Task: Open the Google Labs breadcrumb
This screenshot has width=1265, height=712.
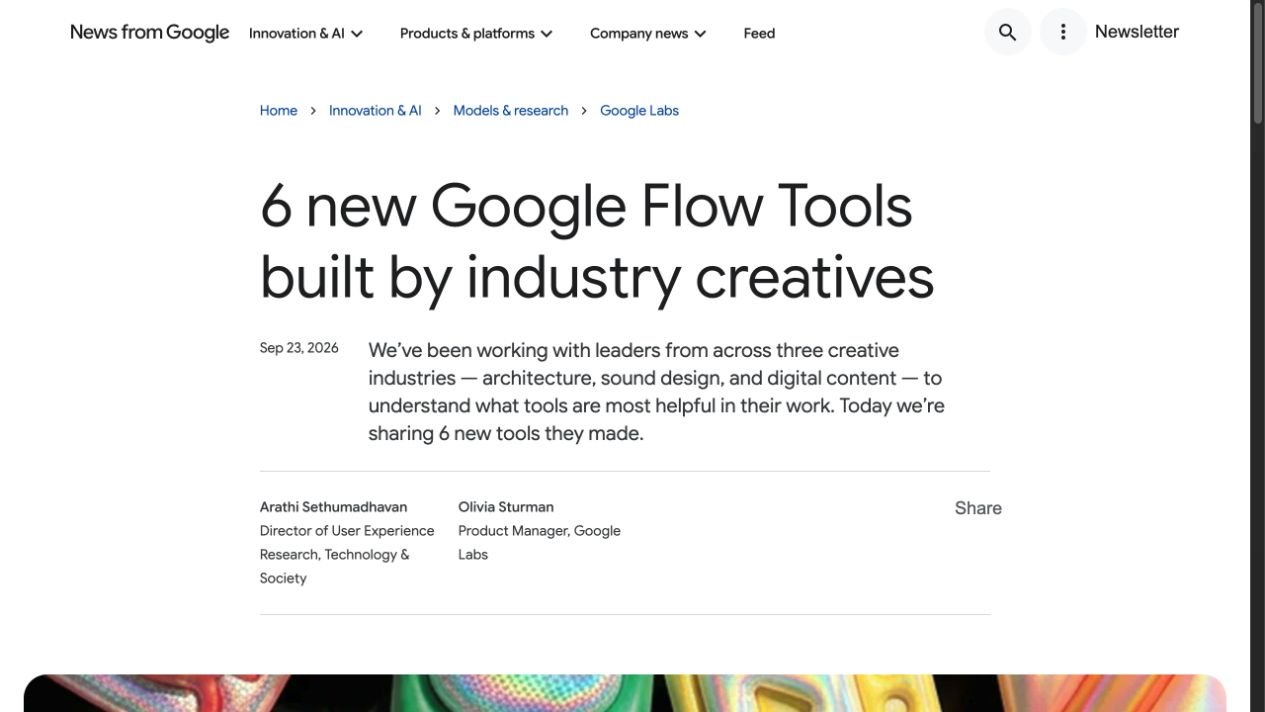Action: pyautogui.click(x=639, y=110)
